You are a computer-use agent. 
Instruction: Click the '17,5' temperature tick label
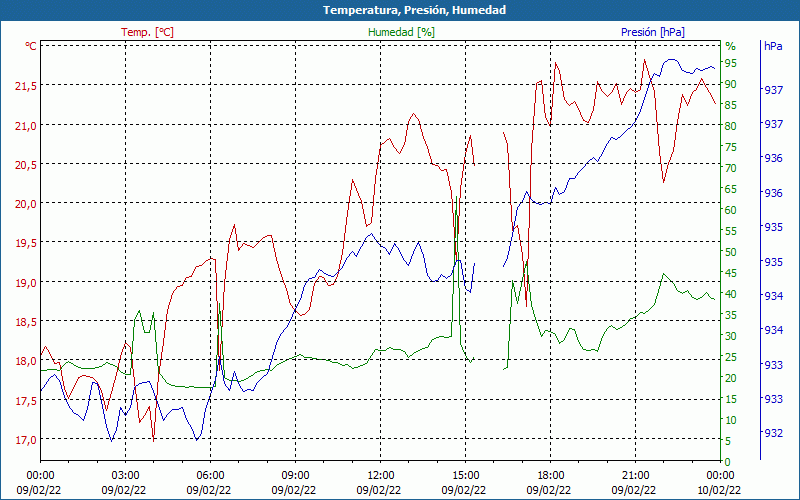26,401
